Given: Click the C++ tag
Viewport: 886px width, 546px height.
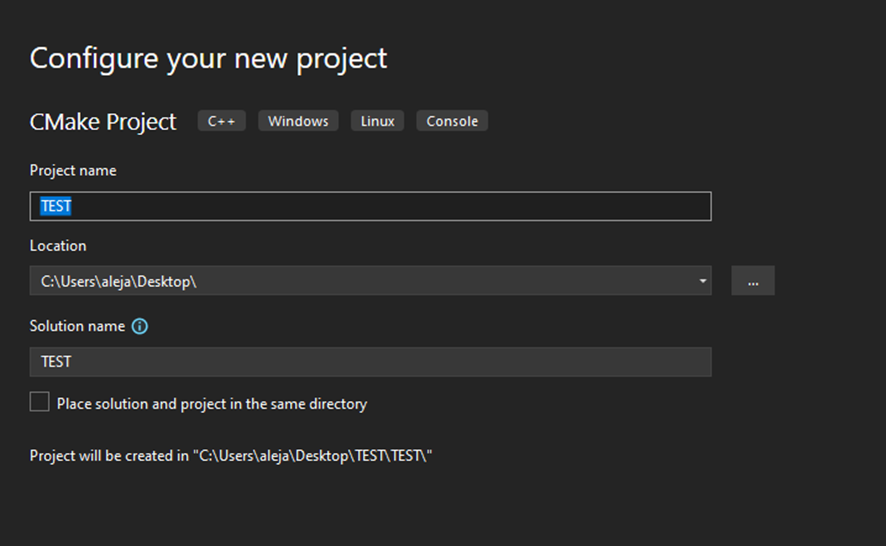Looking at the screenshot, I should tap(222, 121).
